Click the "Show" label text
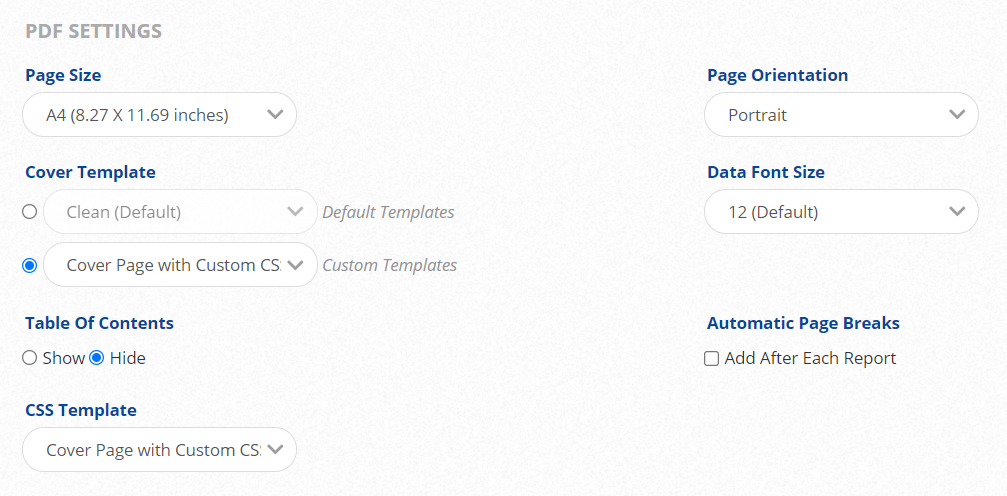Viewport: 1007px width, 496px height. [x=63, y=358]
